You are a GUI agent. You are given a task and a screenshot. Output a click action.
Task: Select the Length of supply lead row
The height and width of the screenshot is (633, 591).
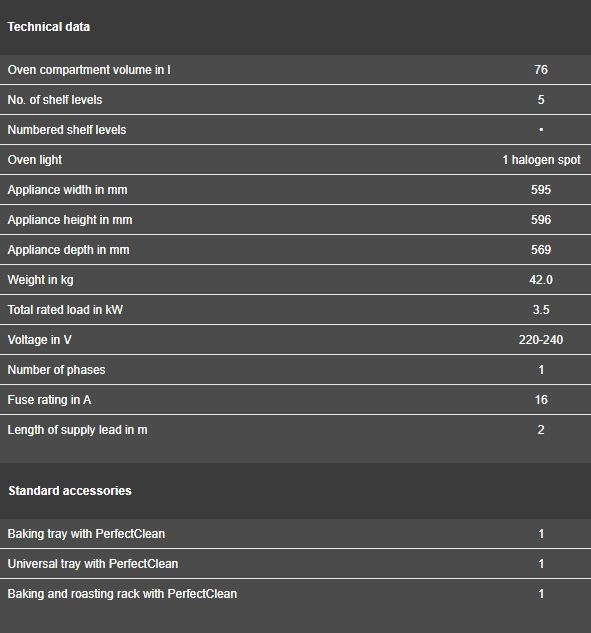pyautogui.click(x=296, y=430)
